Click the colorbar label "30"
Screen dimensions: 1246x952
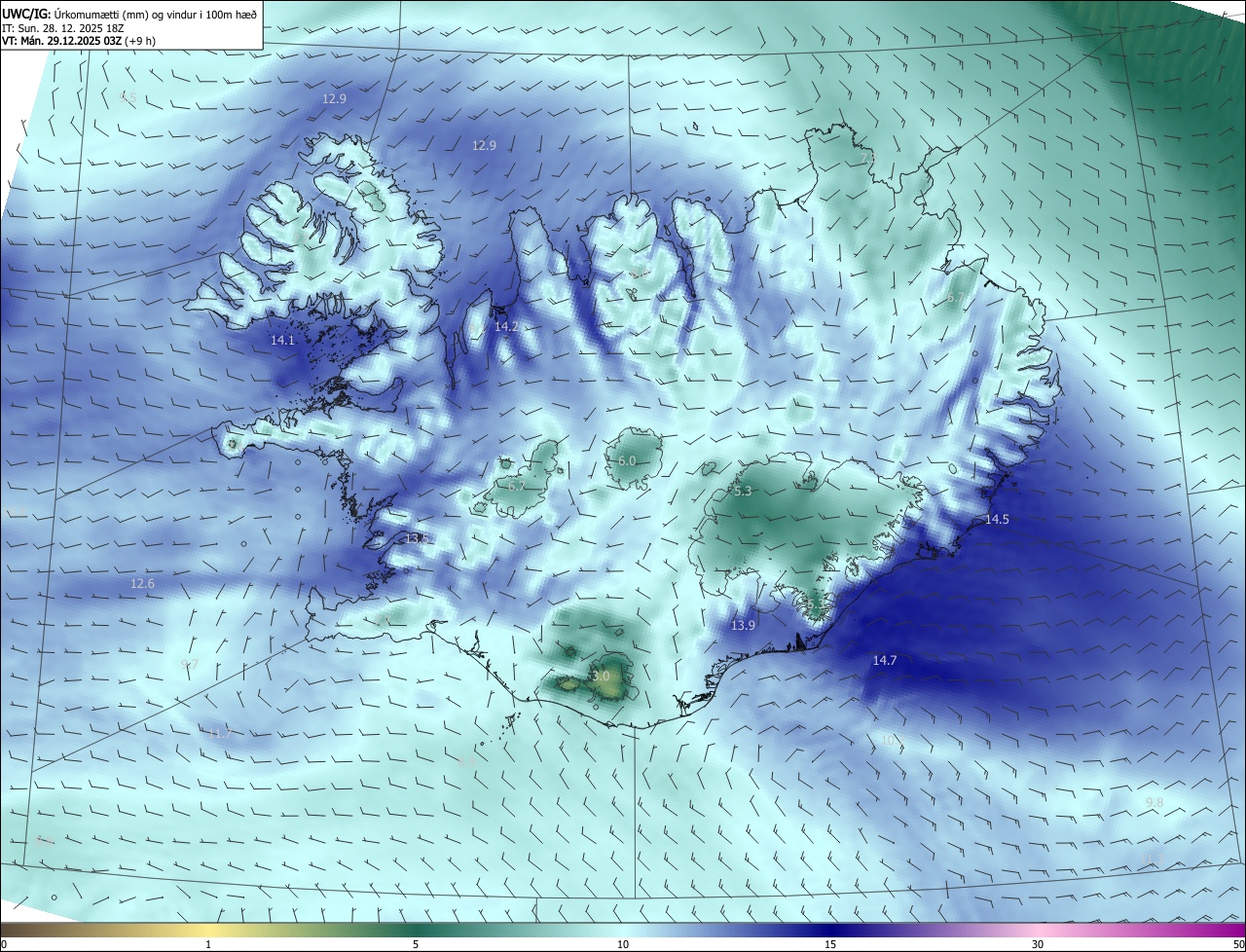click(1038, 944)
